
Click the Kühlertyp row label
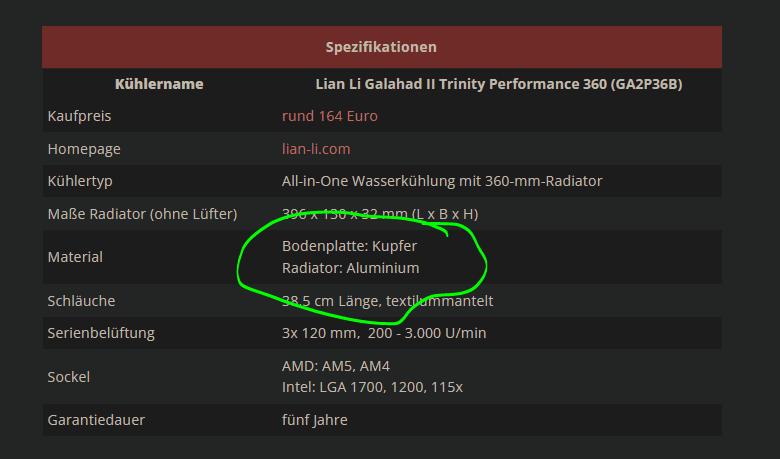click(x=80, y=181)
